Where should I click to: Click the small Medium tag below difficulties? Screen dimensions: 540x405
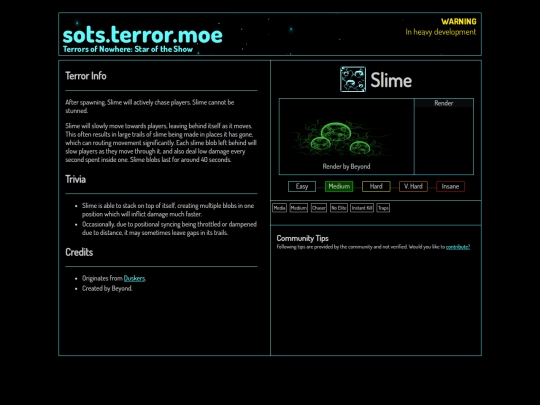(299, 208)
